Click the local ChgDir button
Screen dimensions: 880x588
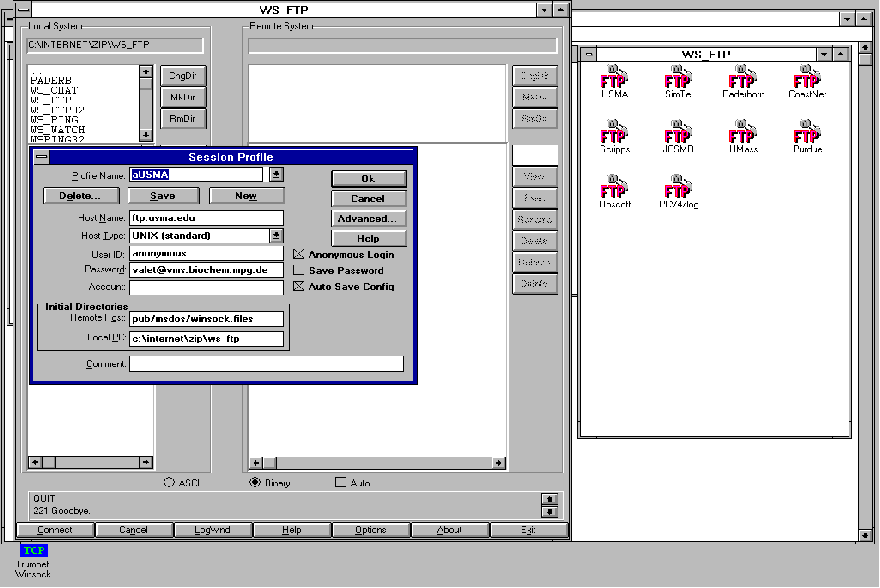point(183,76)
